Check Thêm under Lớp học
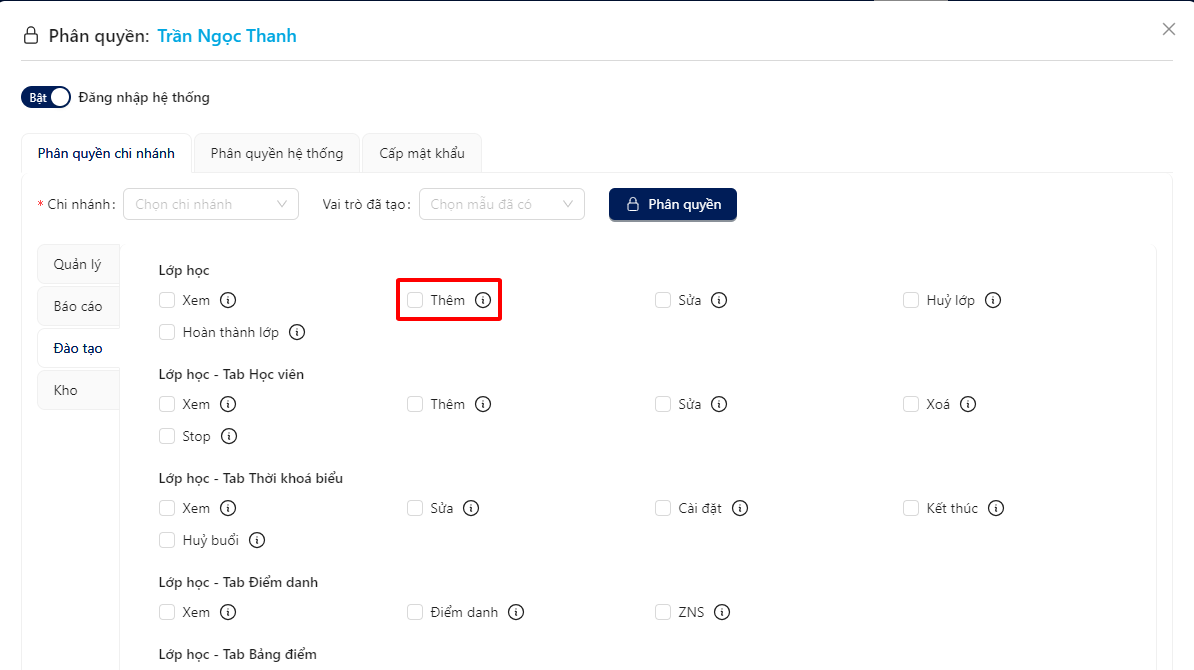The width and height of the screenshot is (1194, 670). point(415,300)
